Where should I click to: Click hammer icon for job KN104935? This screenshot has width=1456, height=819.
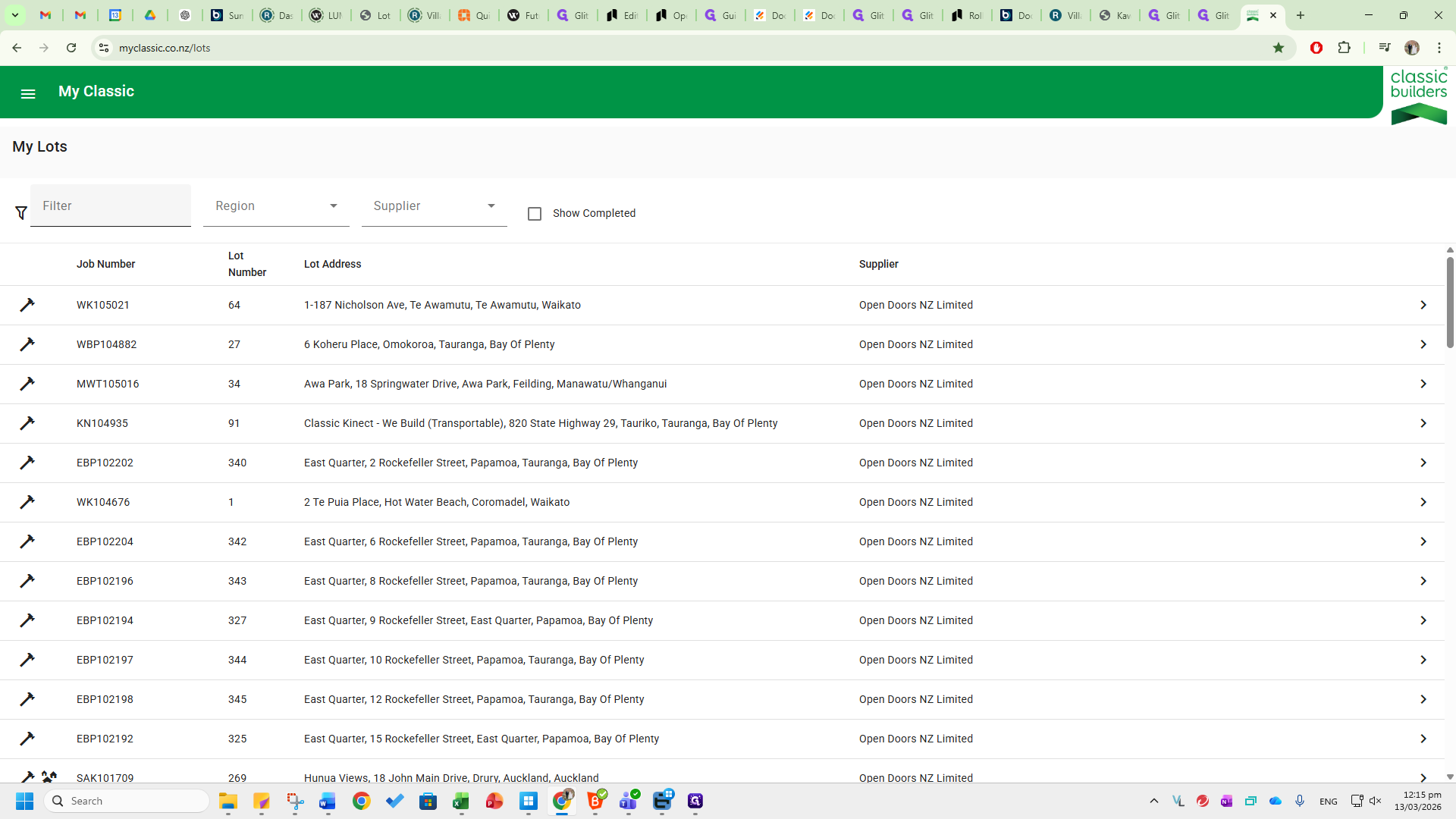pyautogui.click(x=27, y=423)
